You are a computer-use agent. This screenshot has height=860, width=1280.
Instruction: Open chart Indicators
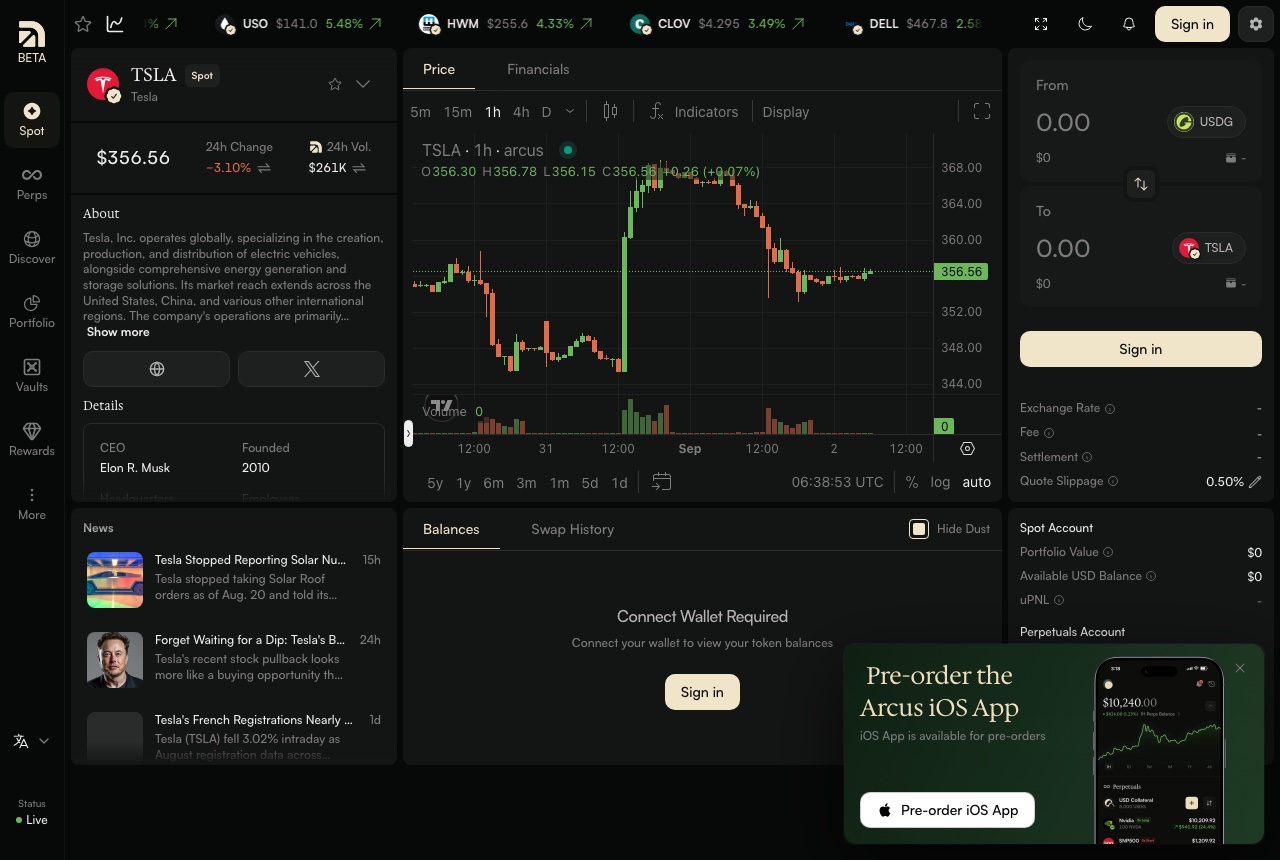coord(694,112)
